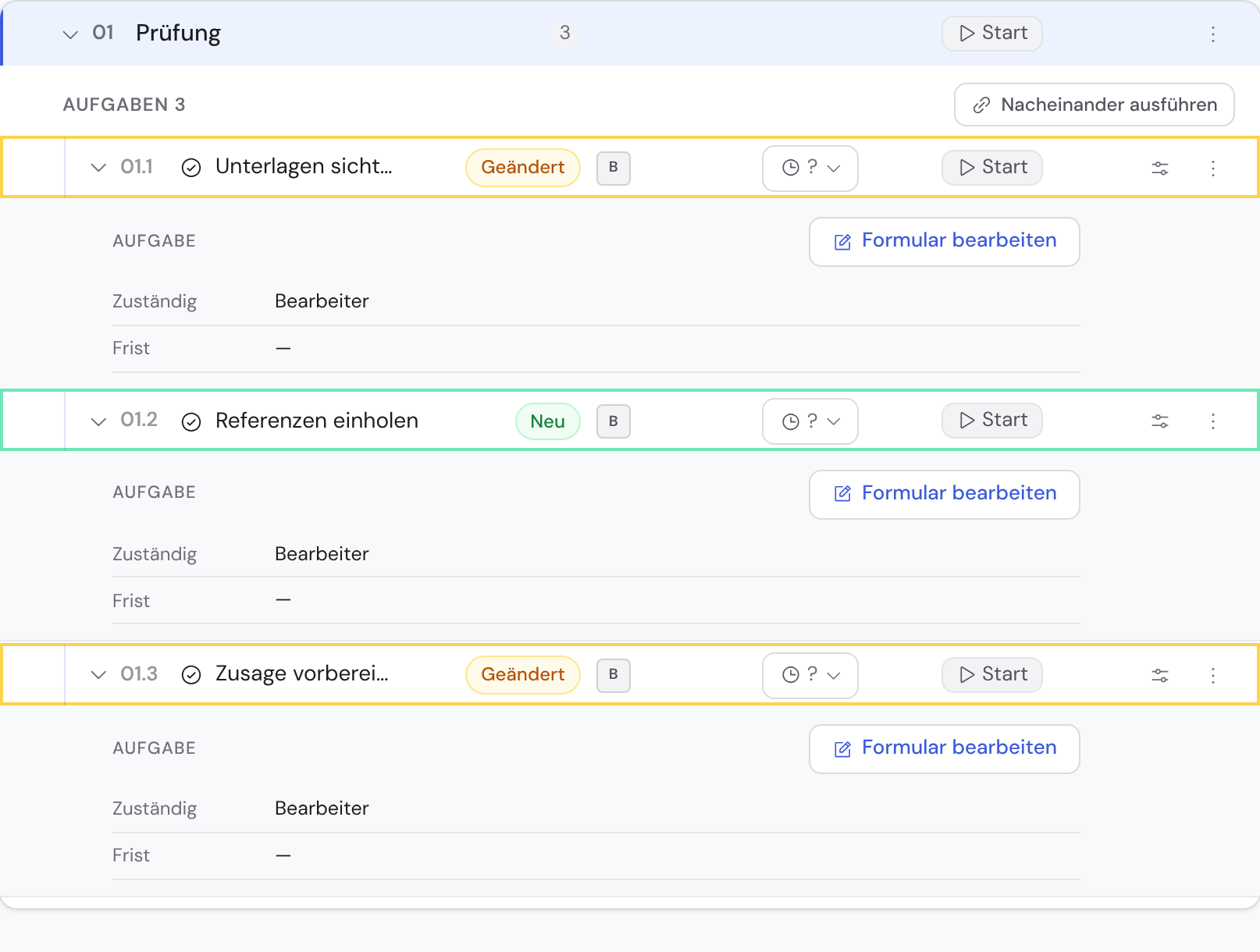Open settings sliders icon for task 01.3
The width and height of the screenshot is (1260, 952).
1160,675
